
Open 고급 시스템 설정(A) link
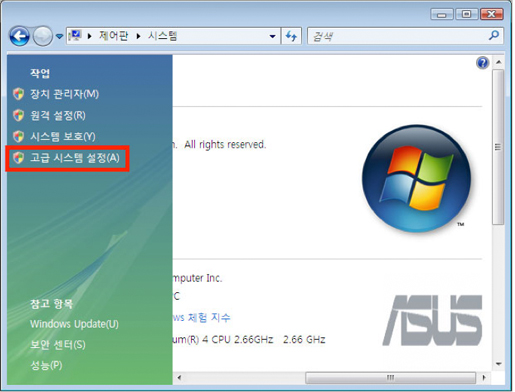coord(75,158)
